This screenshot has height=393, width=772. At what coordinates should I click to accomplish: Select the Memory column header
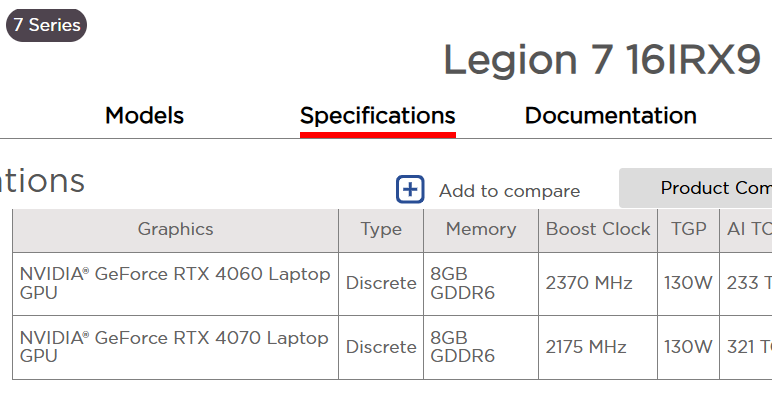[x=481, y=230]
